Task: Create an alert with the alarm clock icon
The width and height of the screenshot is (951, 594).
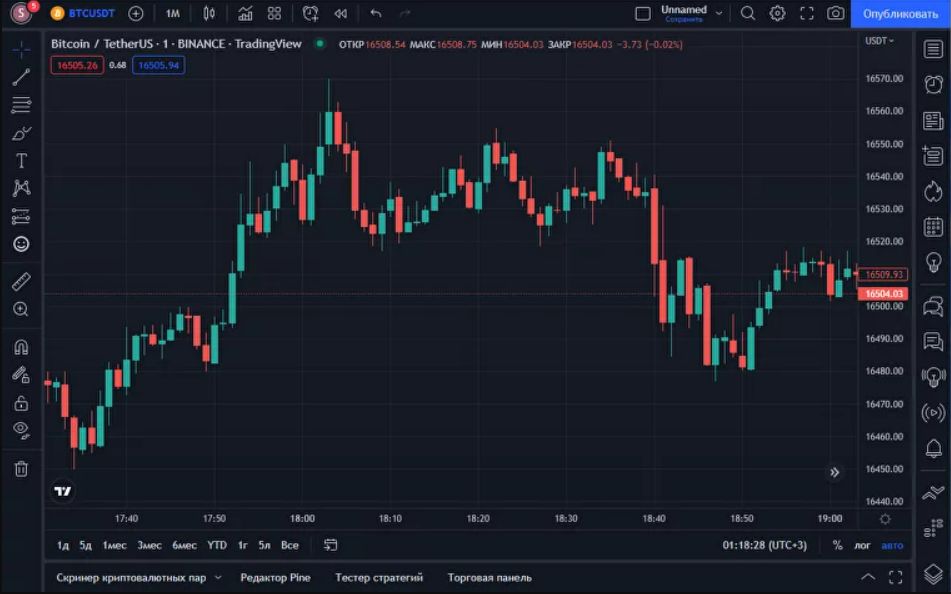Action: 310,14
